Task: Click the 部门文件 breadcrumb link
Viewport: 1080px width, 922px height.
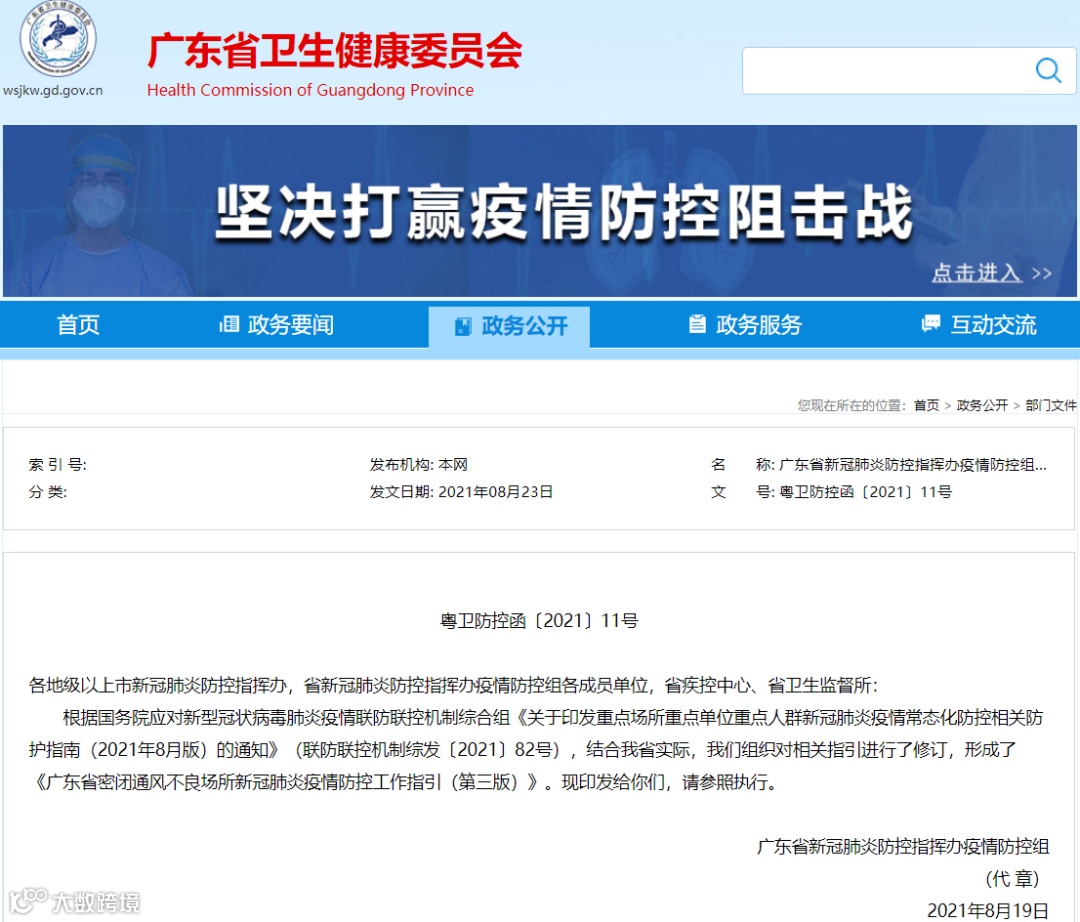Action: [x=1050, y=405]
